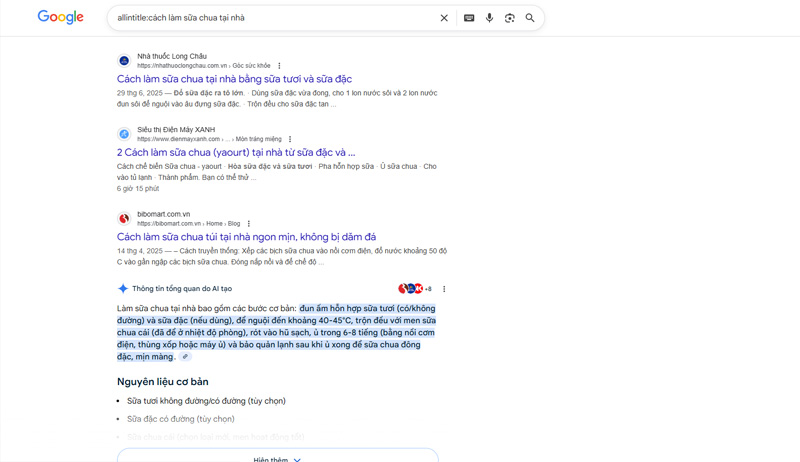Viewport: 800px width, 462px height.
Task: Clear the search box text
Action: (444, 18)
